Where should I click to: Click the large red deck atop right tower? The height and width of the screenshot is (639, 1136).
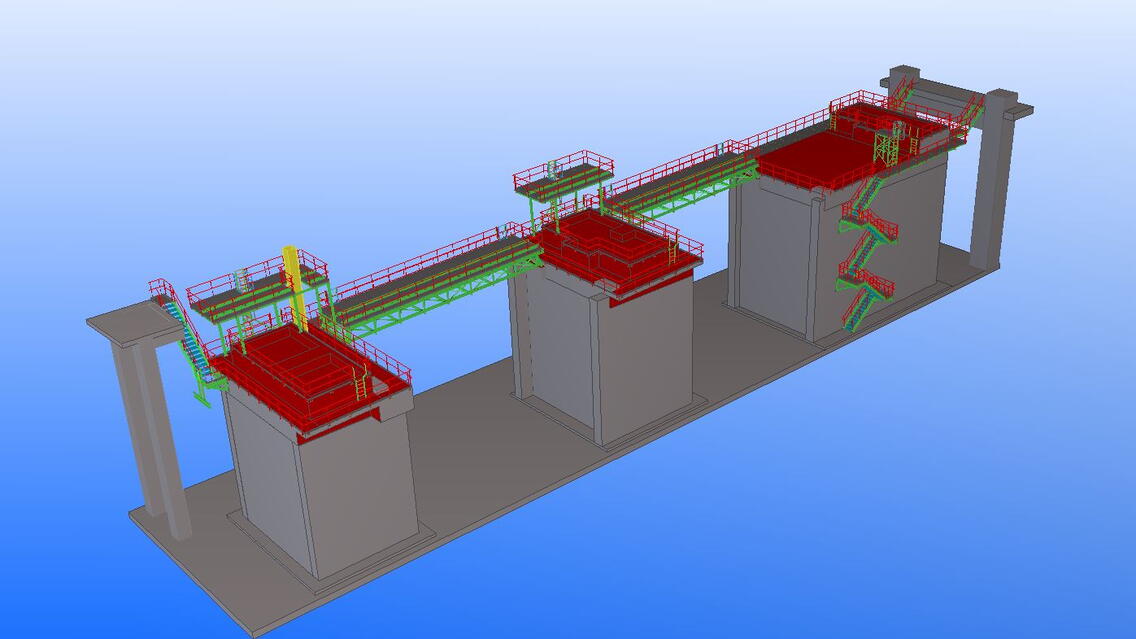(x=822, y=158)
